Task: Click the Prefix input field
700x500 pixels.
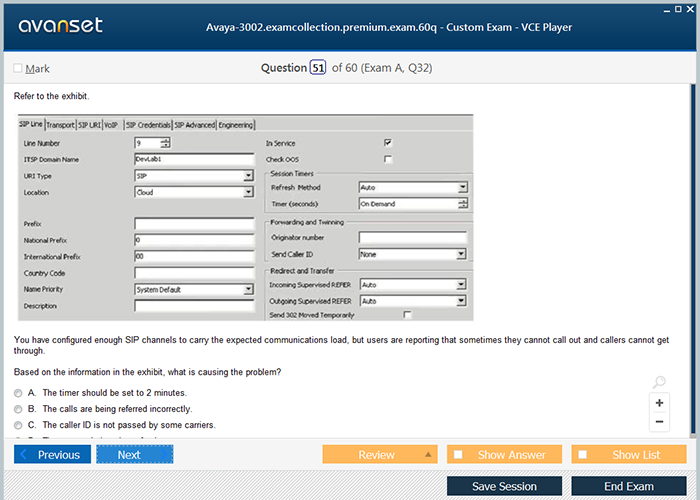Action: [x=194, y=224]
